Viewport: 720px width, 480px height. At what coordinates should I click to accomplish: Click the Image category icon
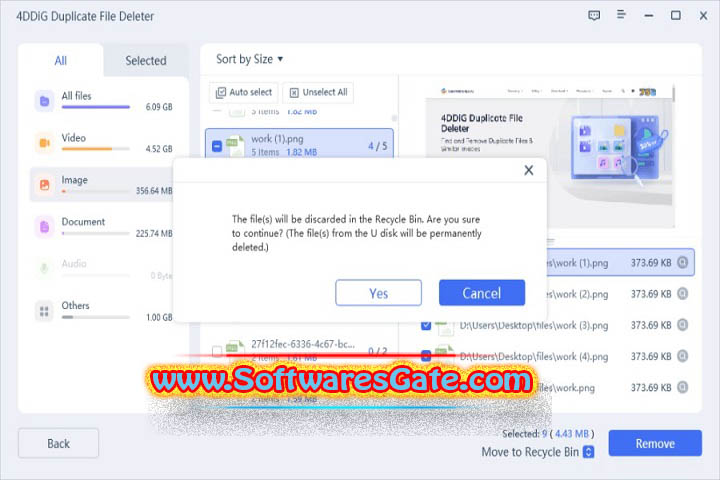pos(45,185)
